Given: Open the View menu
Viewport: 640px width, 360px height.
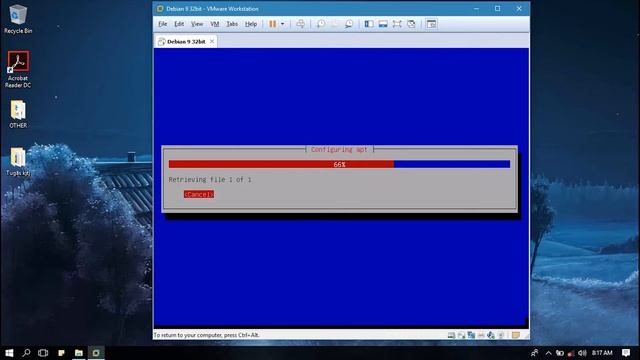Looking at the screenshot, I should (197, 24).
